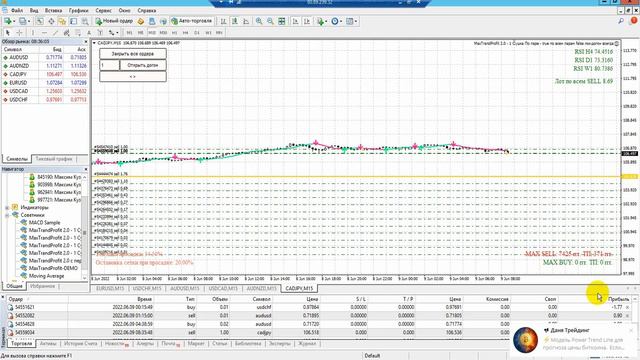Image resolution: width=640 pixels, height=360 pixels.
Task: Switch to M15 timeframe
Action: pyautogui.click(x=152, y=33)
